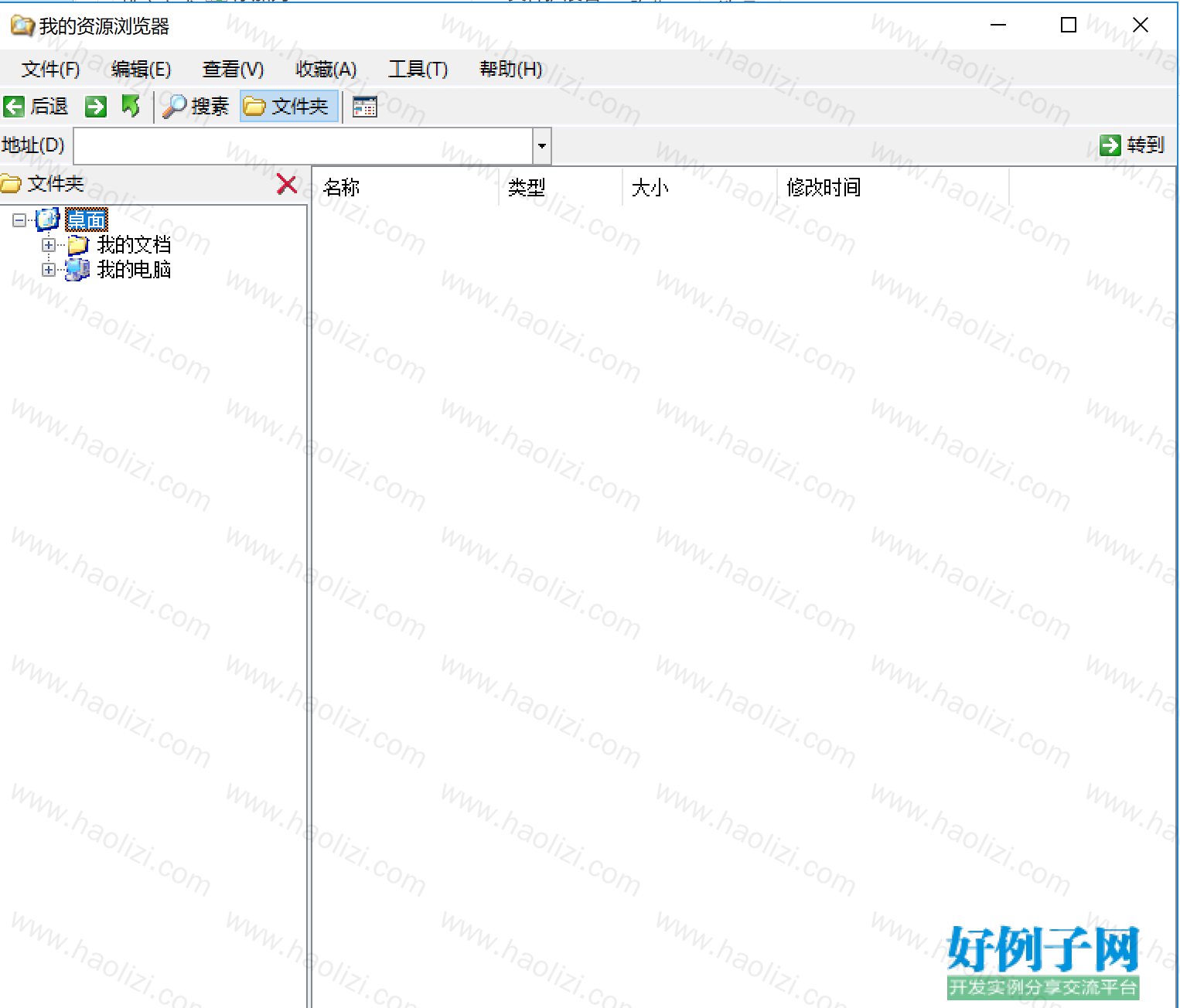Click the 桌面 desktop icon in tree
This screenshot has width=1180, height=1008.
tap(48, 220)
